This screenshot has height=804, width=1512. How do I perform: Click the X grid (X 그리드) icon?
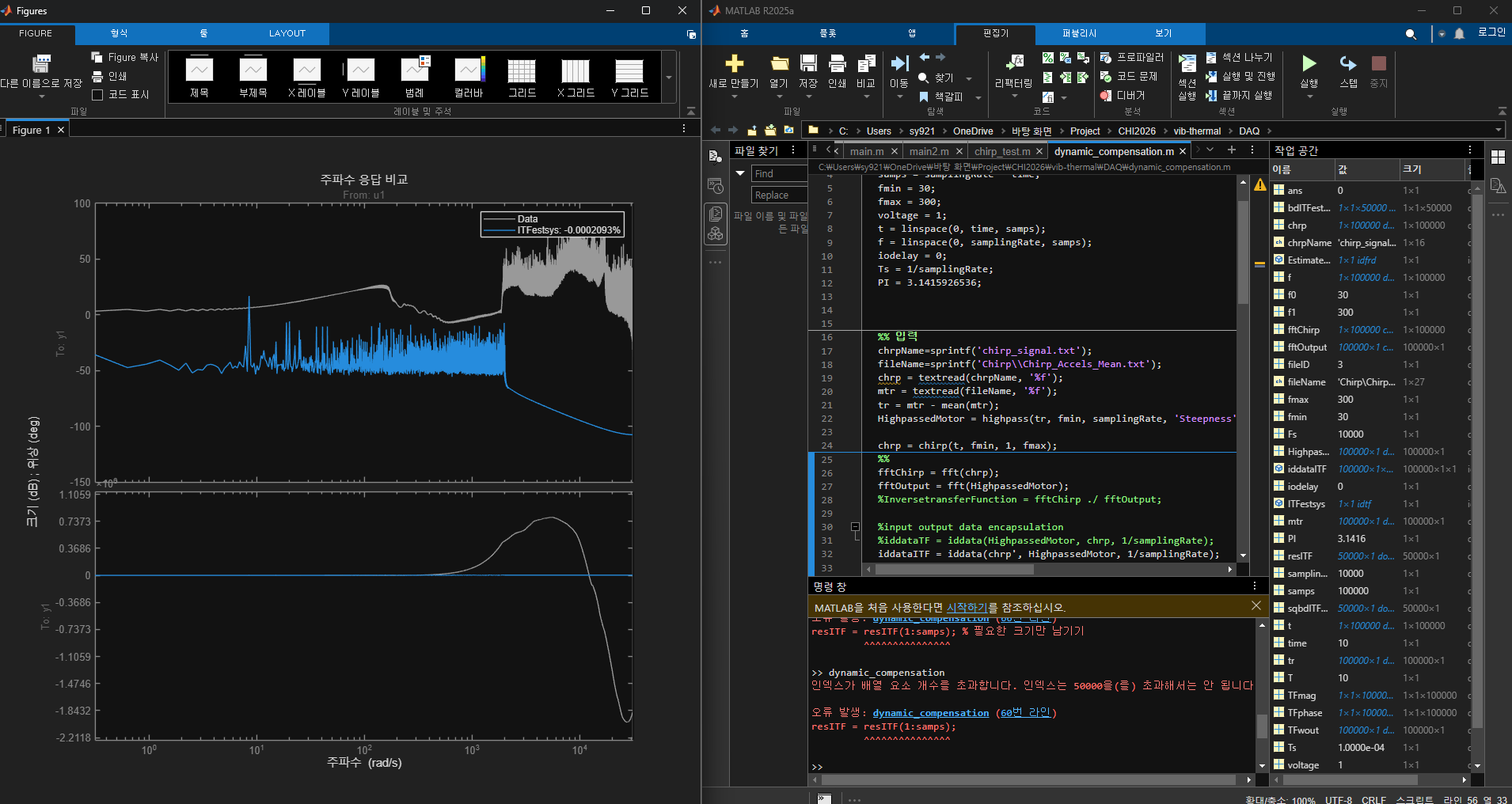pyautogui.click(x=576, y=71)
